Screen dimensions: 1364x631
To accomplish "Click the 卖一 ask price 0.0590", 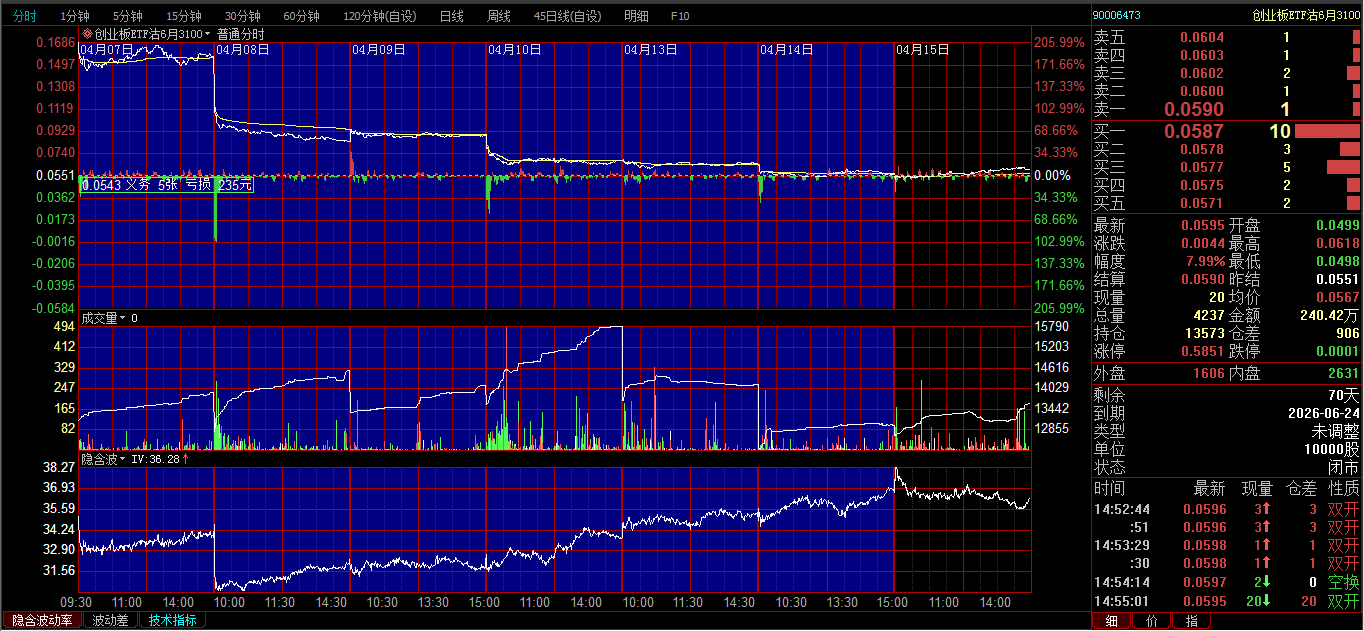I will 1193,109.
